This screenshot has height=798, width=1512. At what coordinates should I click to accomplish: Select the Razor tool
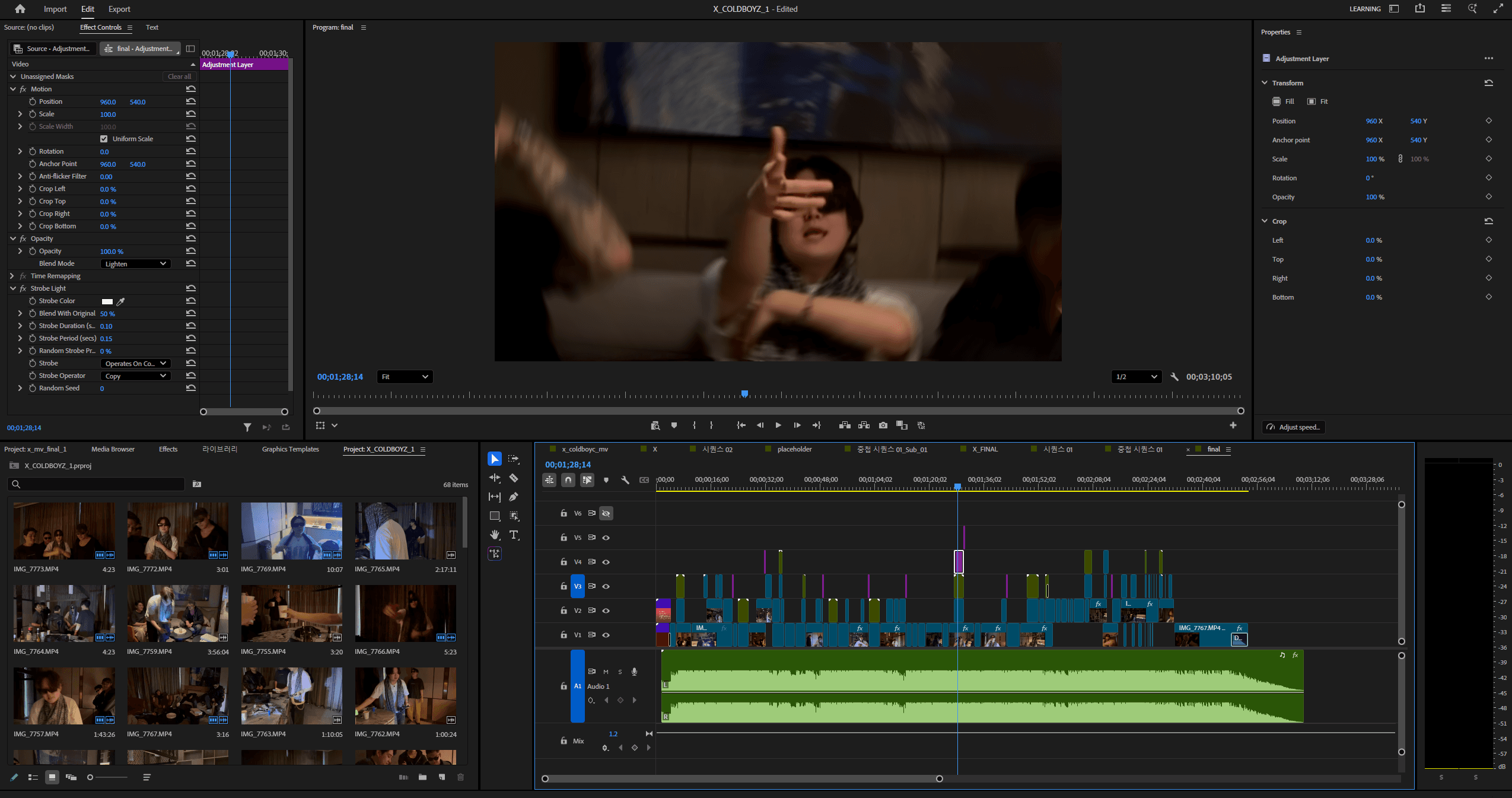point(514,478)
